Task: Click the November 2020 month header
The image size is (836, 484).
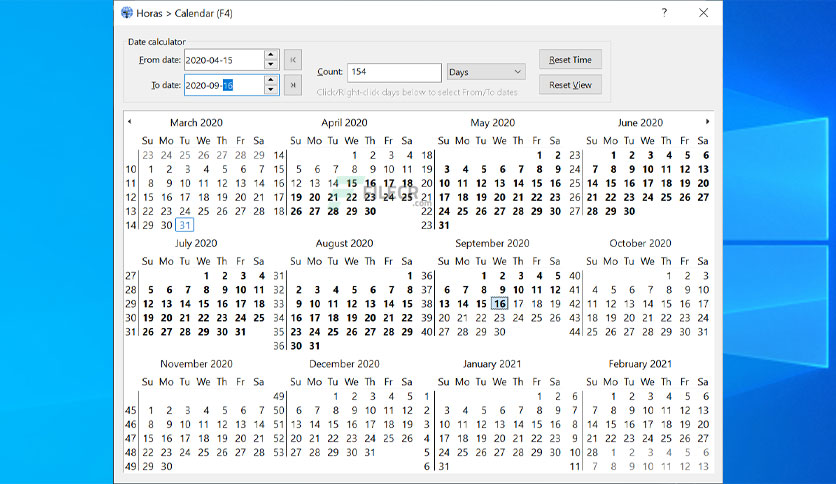Action: pyautogui.click(x=196, y=364)
